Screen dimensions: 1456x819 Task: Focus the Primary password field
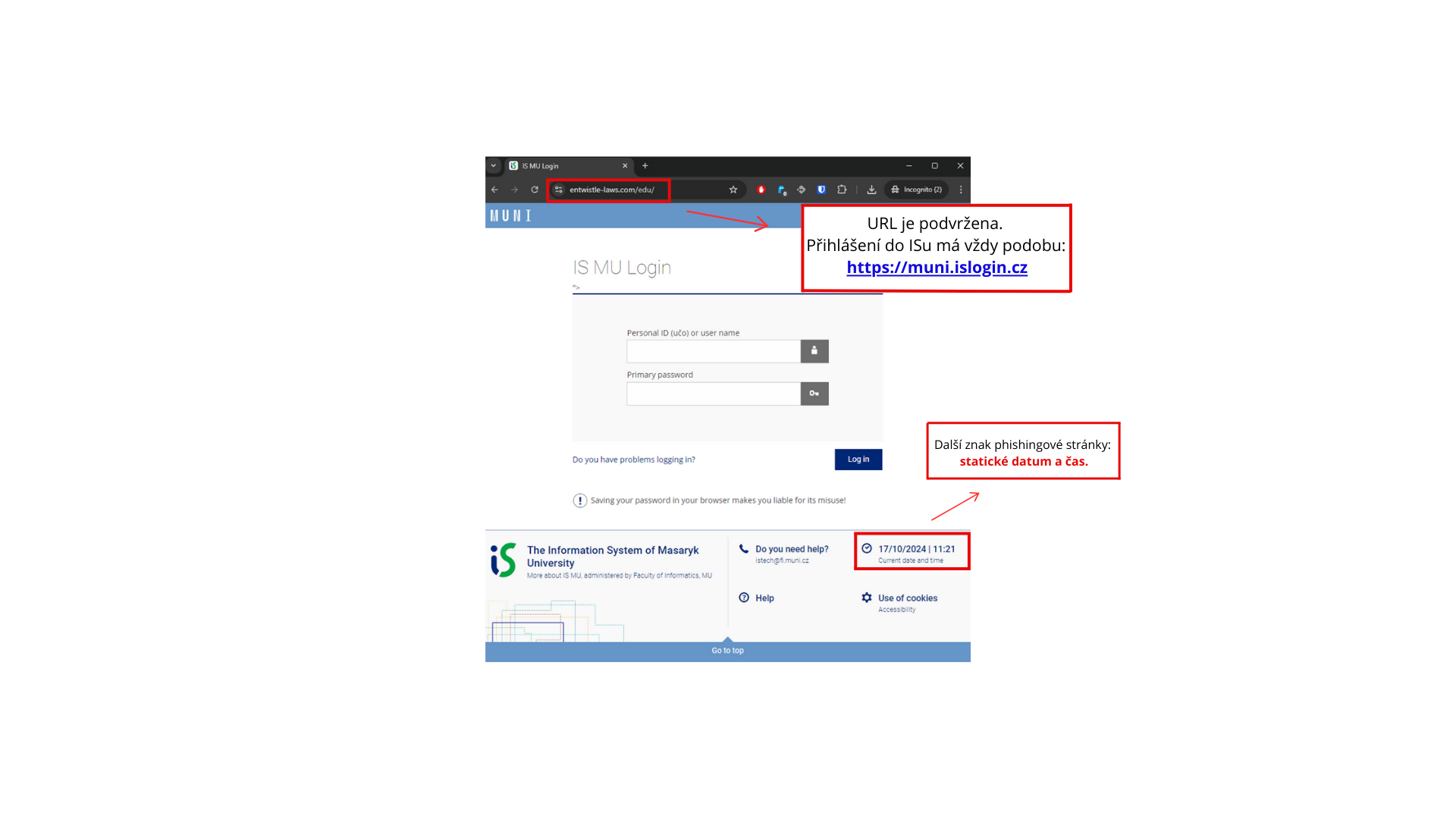[x=714, y=394]
